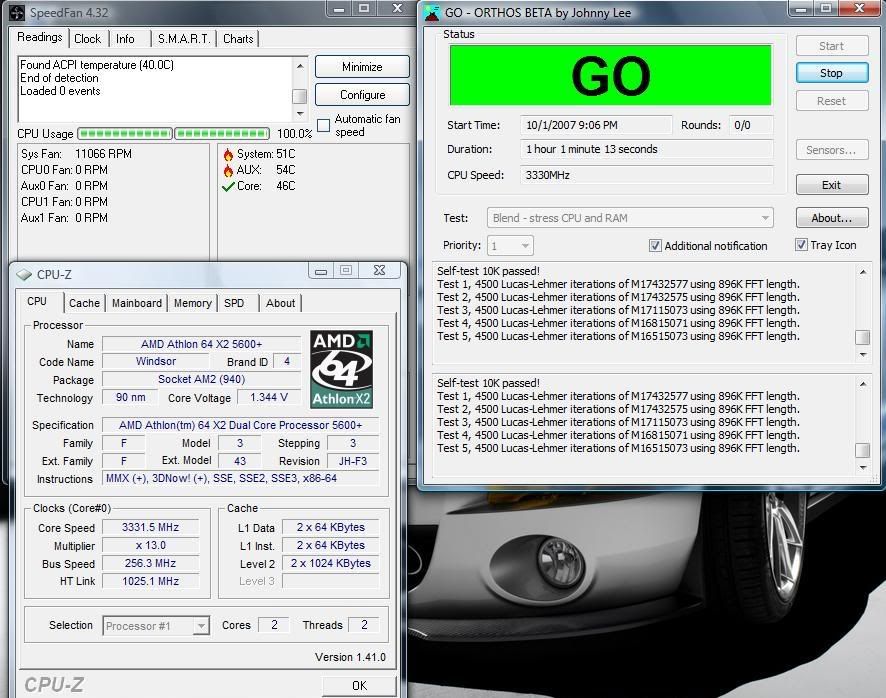Uncheck the Tray Icon option
The image size is (886, 698).
(x=801, y=245)
